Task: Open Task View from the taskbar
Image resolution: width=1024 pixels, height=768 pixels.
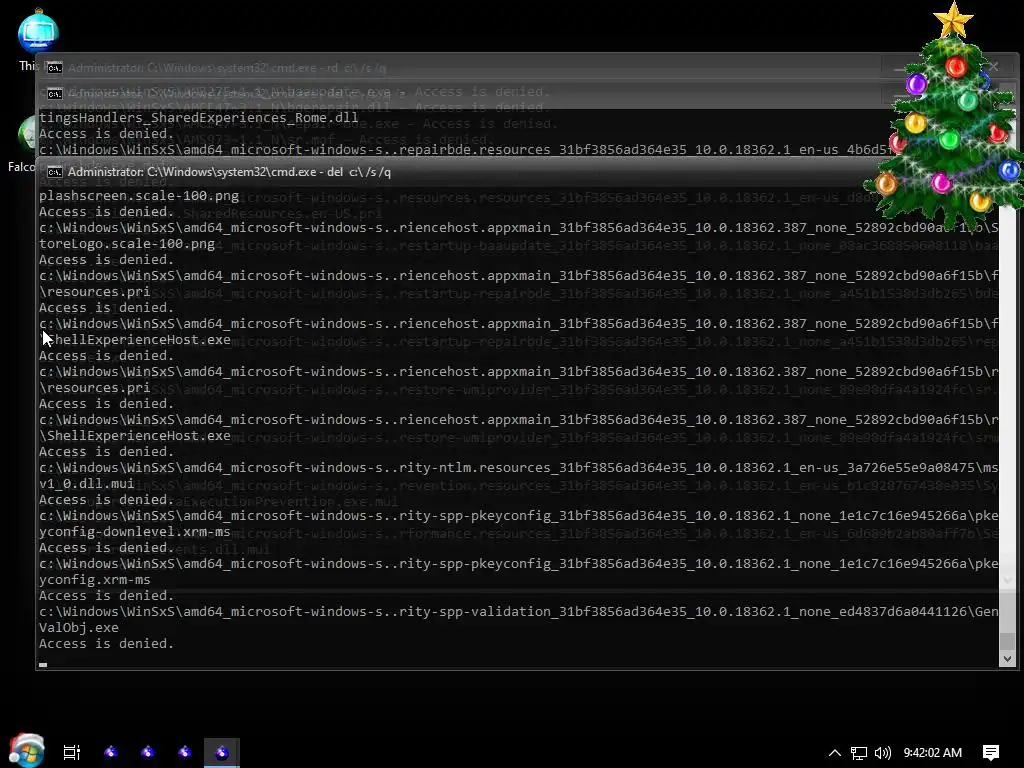Action: tap(72, 752)
